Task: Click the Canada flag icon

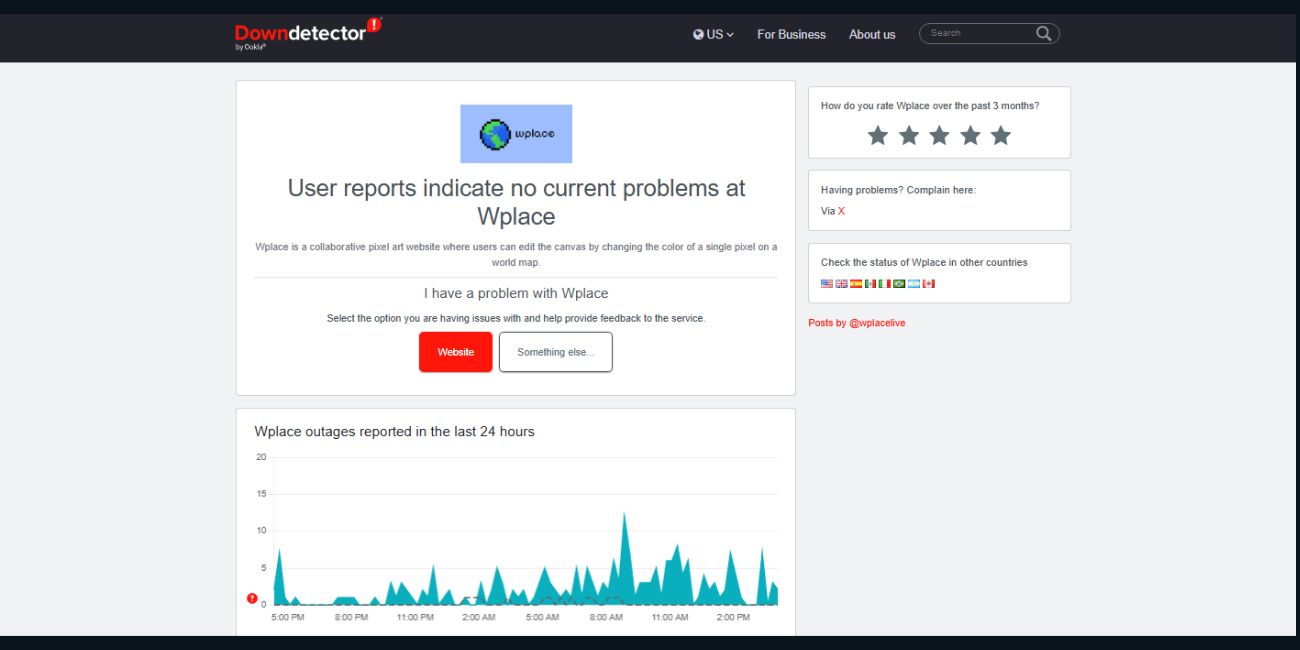Action: pos(928,283)
